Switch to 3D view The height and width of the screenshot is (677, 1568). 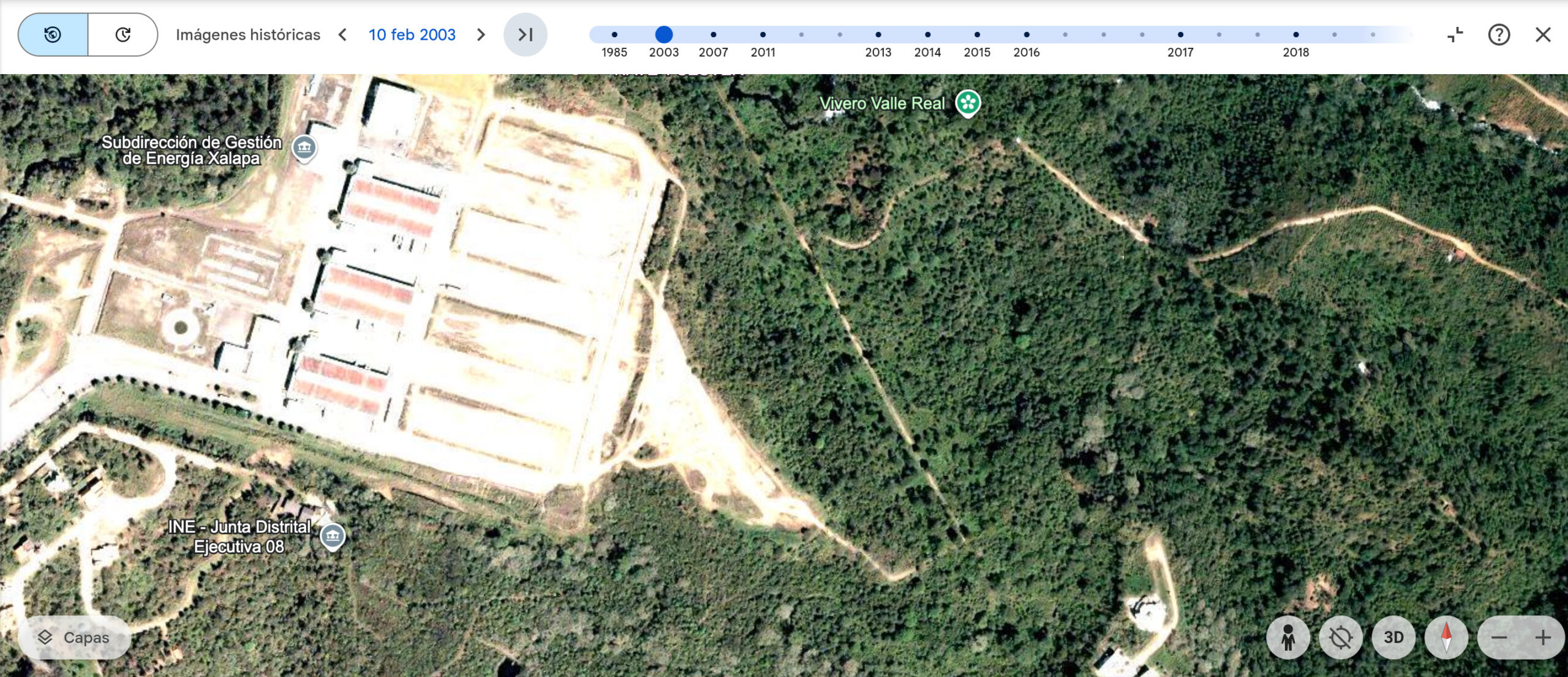point(1393,637)
